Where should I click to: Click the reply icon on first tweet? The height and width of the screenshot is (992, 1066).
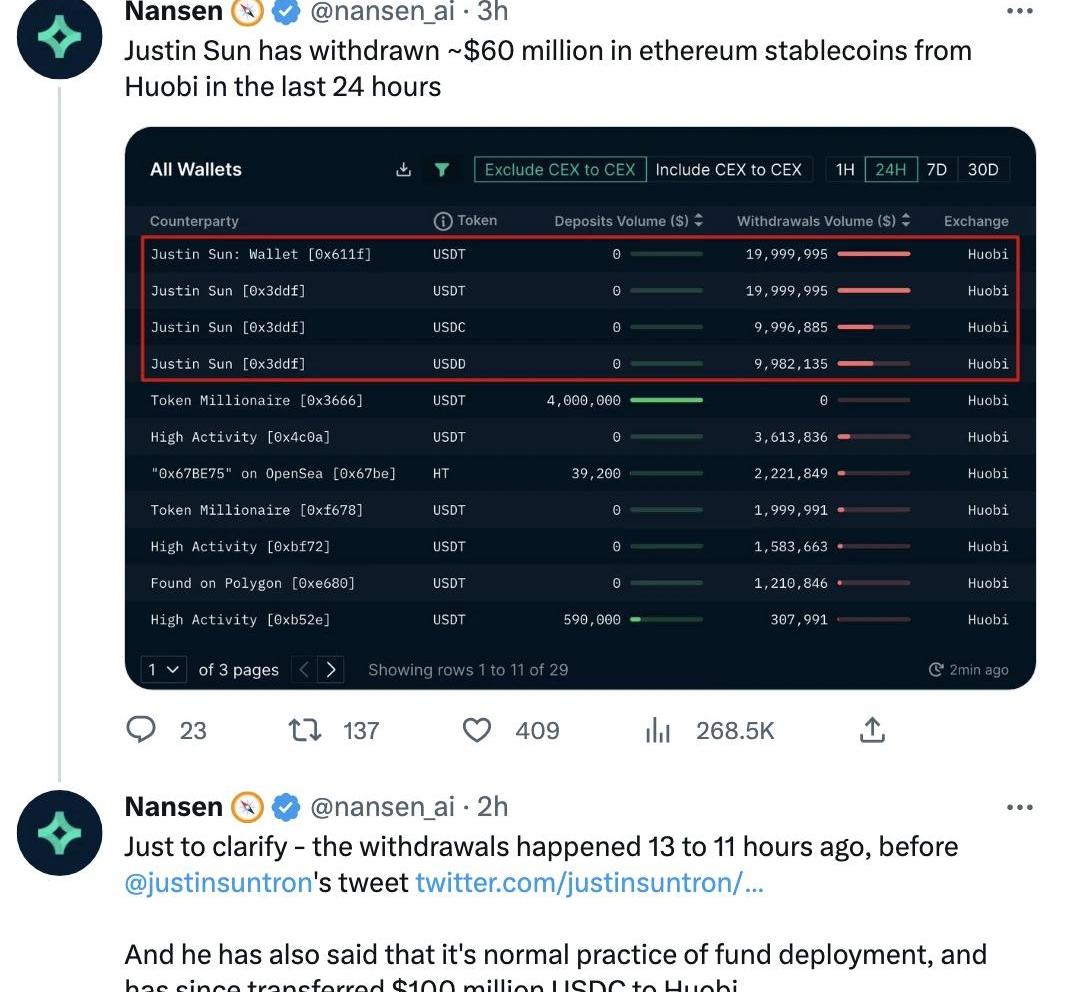[x=141, y=730]
